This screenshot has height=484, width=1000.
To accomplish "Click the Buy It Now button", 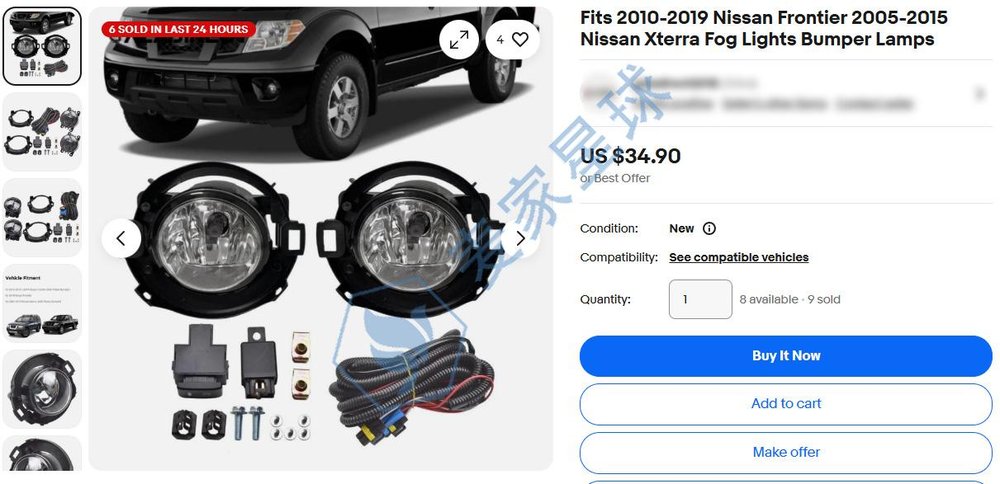I will pos(786,356).
